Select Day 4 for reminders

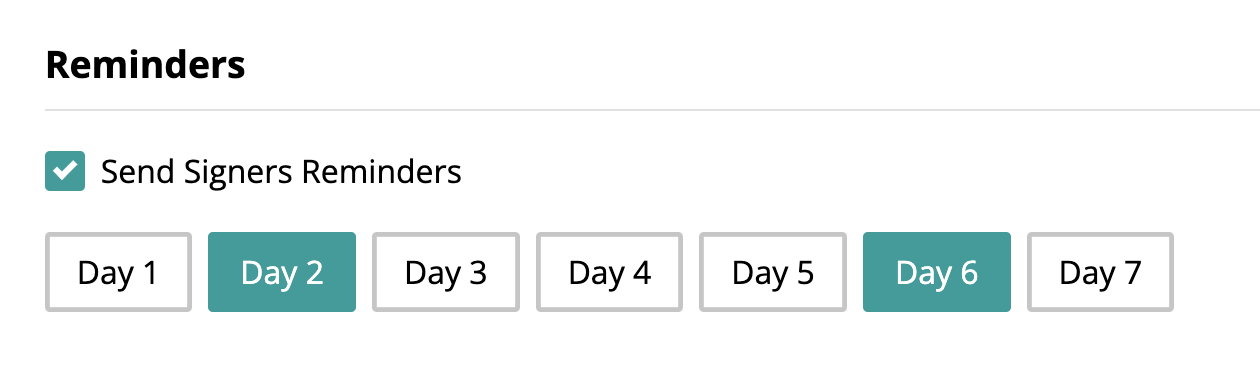pyautogui.click(x=609, y=272)
